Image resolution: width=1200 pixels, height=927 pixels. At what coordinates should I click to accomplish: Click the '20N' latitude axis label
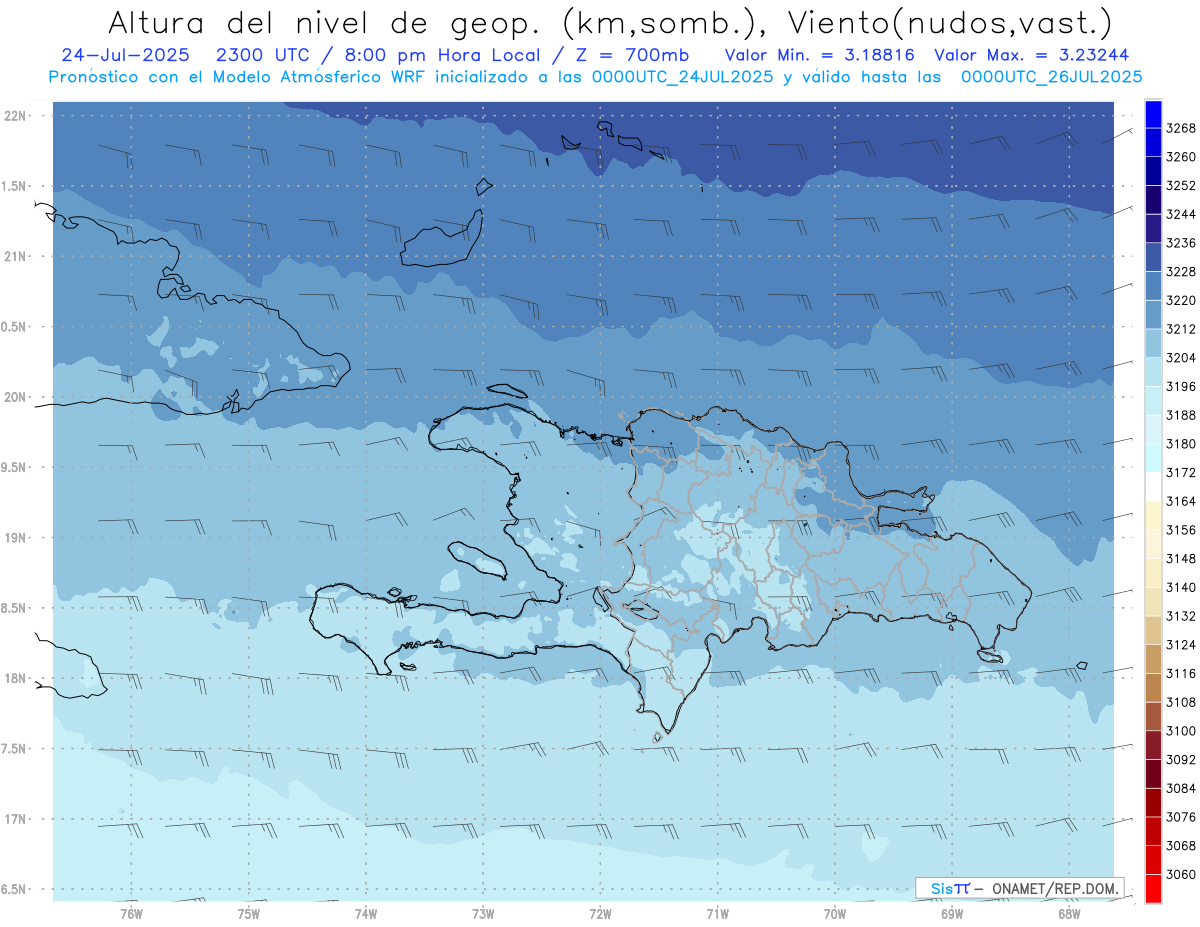tap(17, 397)
